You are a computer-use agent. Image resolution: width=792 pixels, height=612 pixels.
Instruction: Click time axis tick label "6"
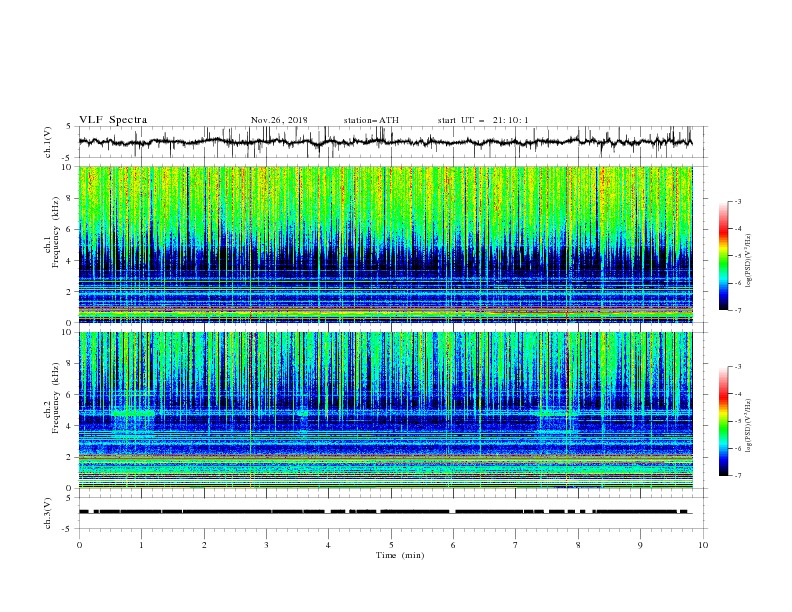pyautogui.click(x=453, y=545)
